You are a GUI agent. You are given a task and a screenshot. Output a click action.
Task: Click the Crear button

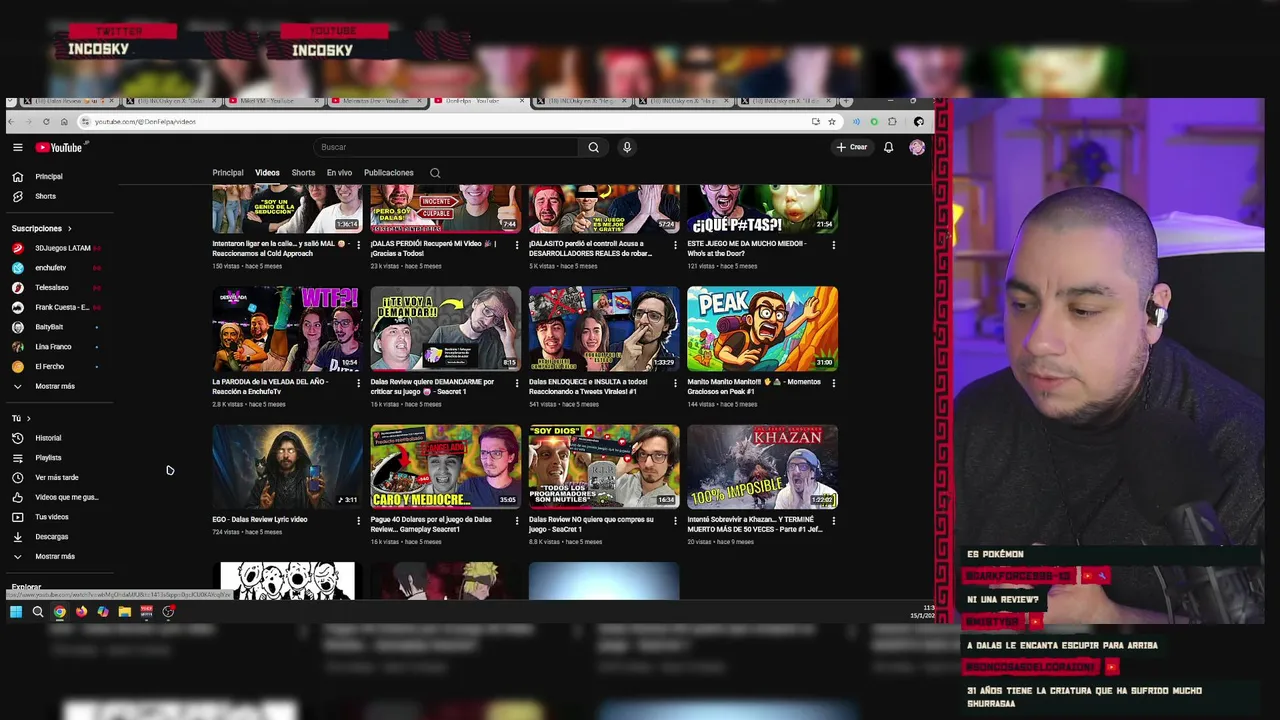[x=852, y=147]
